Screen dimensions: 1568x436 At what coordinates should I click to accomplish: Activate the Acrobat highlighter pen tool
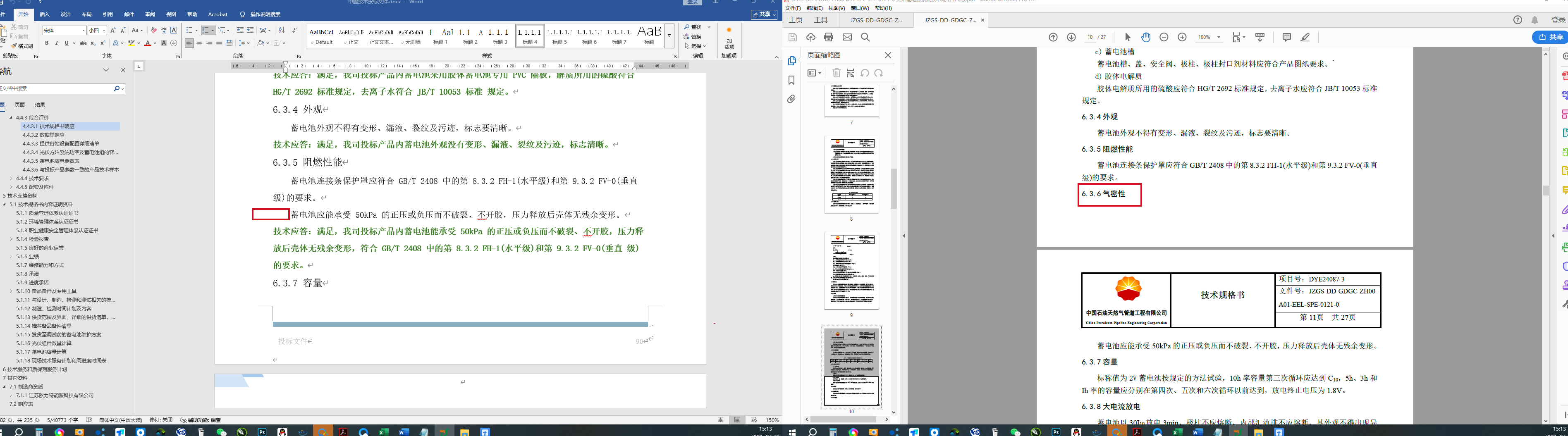[x=1305, y=37]
